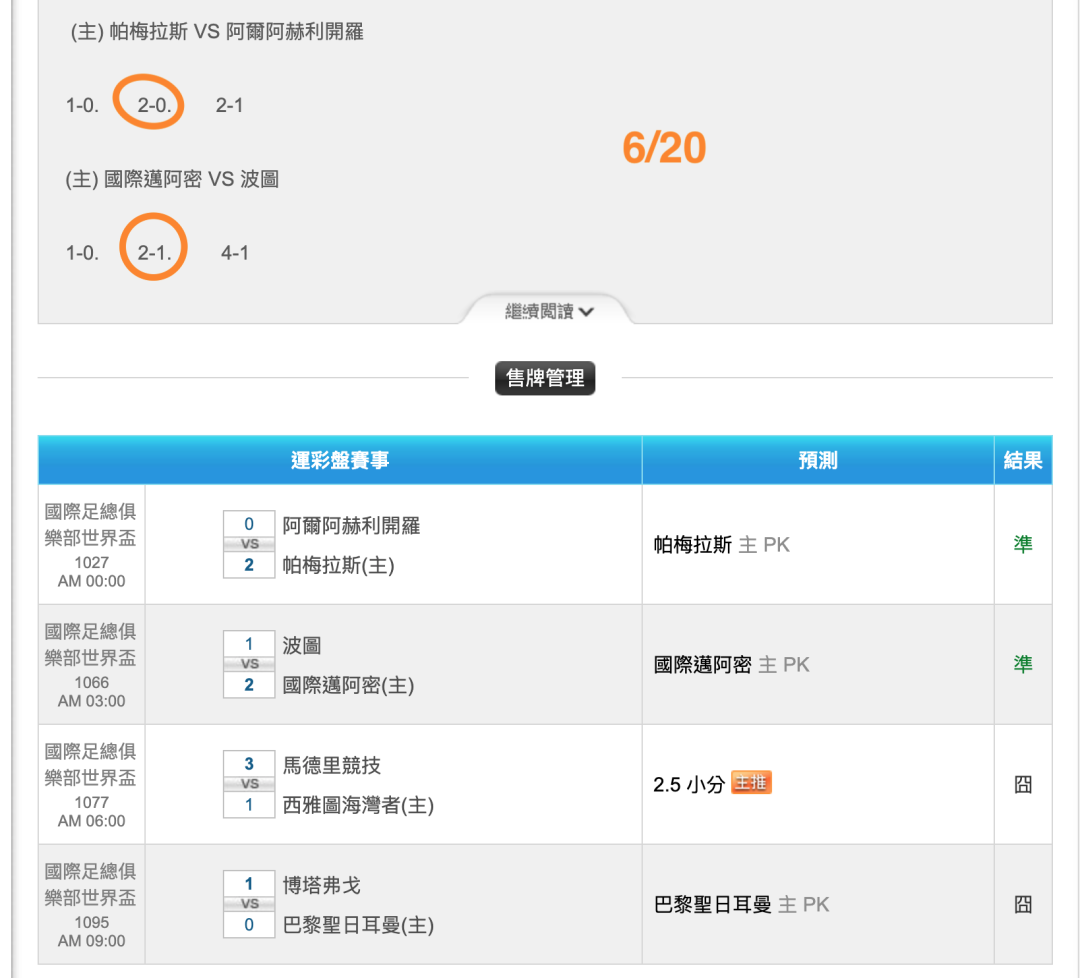Click the VS badge in match 1077
This screenshot has height=978, width=1080.
249,784
